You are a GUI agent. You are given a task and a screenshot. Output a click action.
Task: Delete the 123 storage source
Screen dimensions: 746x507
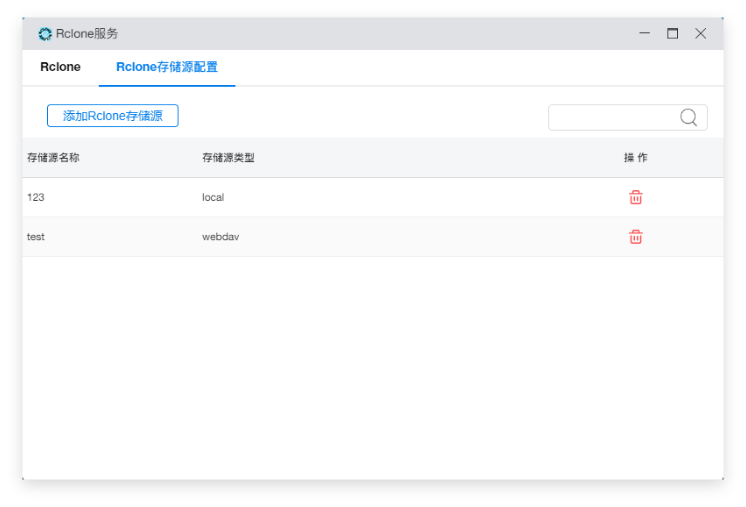(x=636, y=197)
